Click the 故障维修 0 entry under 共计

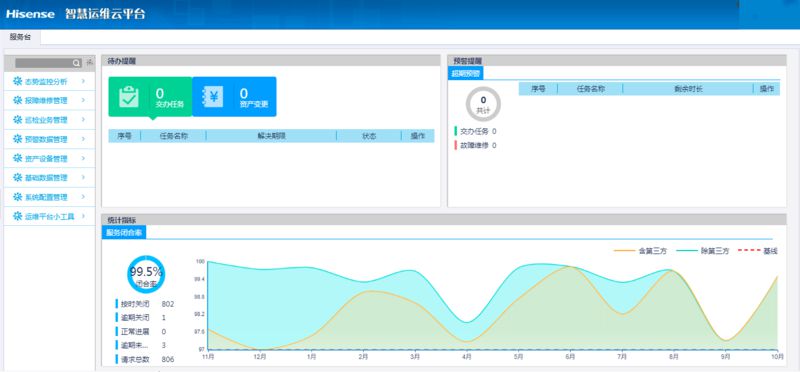click(476, 145)
